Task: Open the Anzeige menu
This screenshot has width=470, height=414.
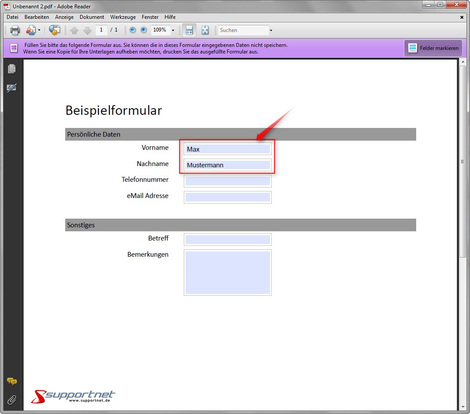Action: point(64,17)
